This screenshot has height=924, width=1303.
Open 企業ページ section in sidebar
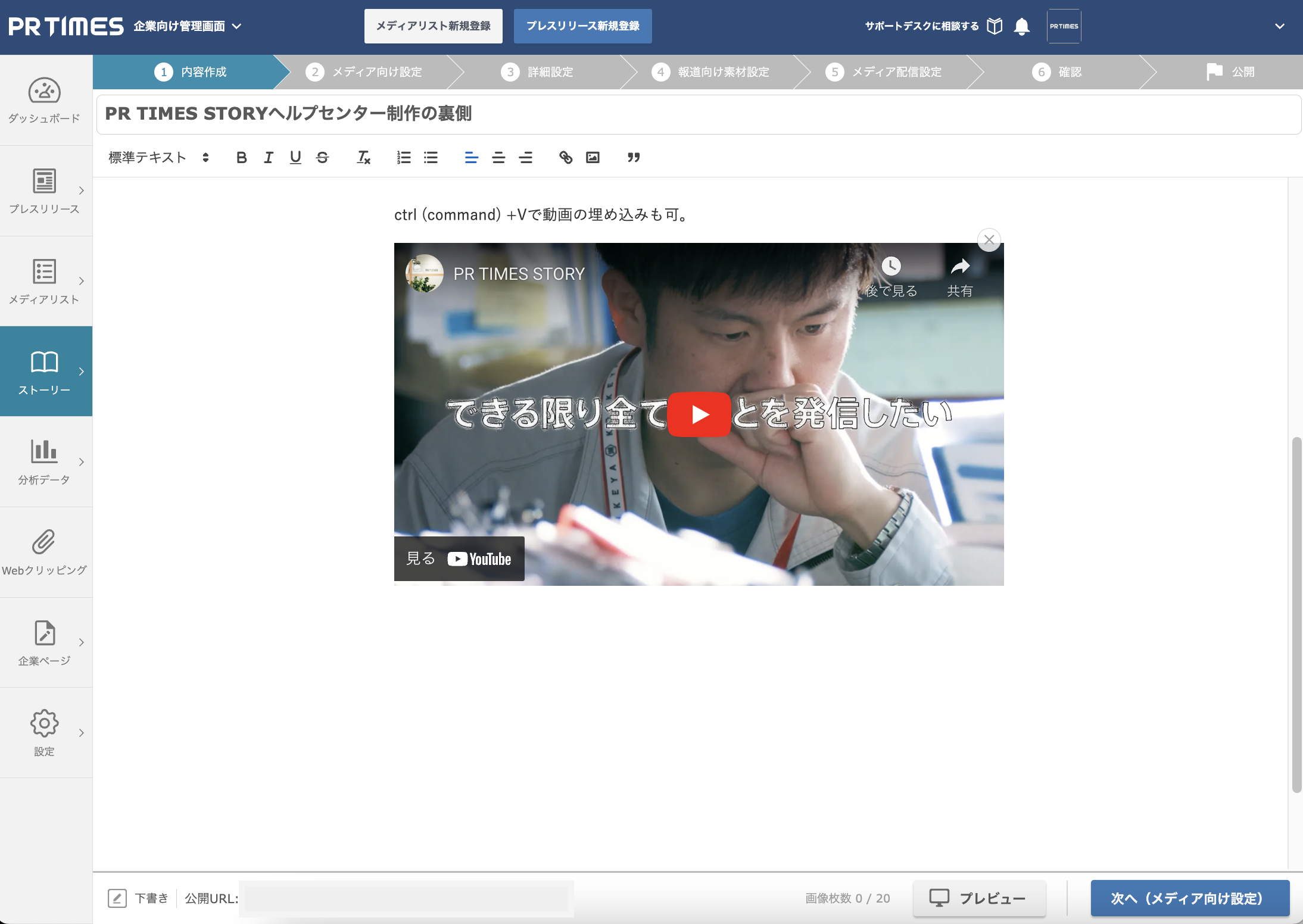click(45, 643)
